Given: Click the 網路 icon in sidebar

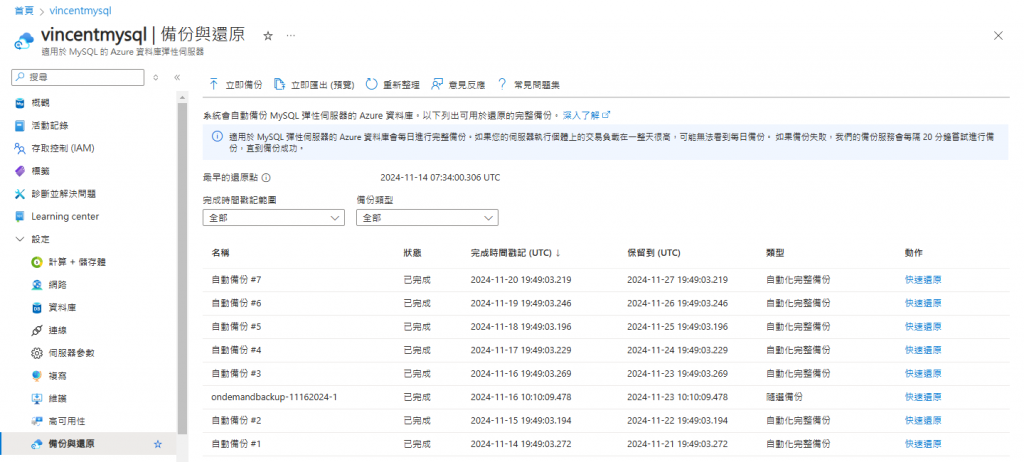Looking at the screenshot, I should (37, 285).
